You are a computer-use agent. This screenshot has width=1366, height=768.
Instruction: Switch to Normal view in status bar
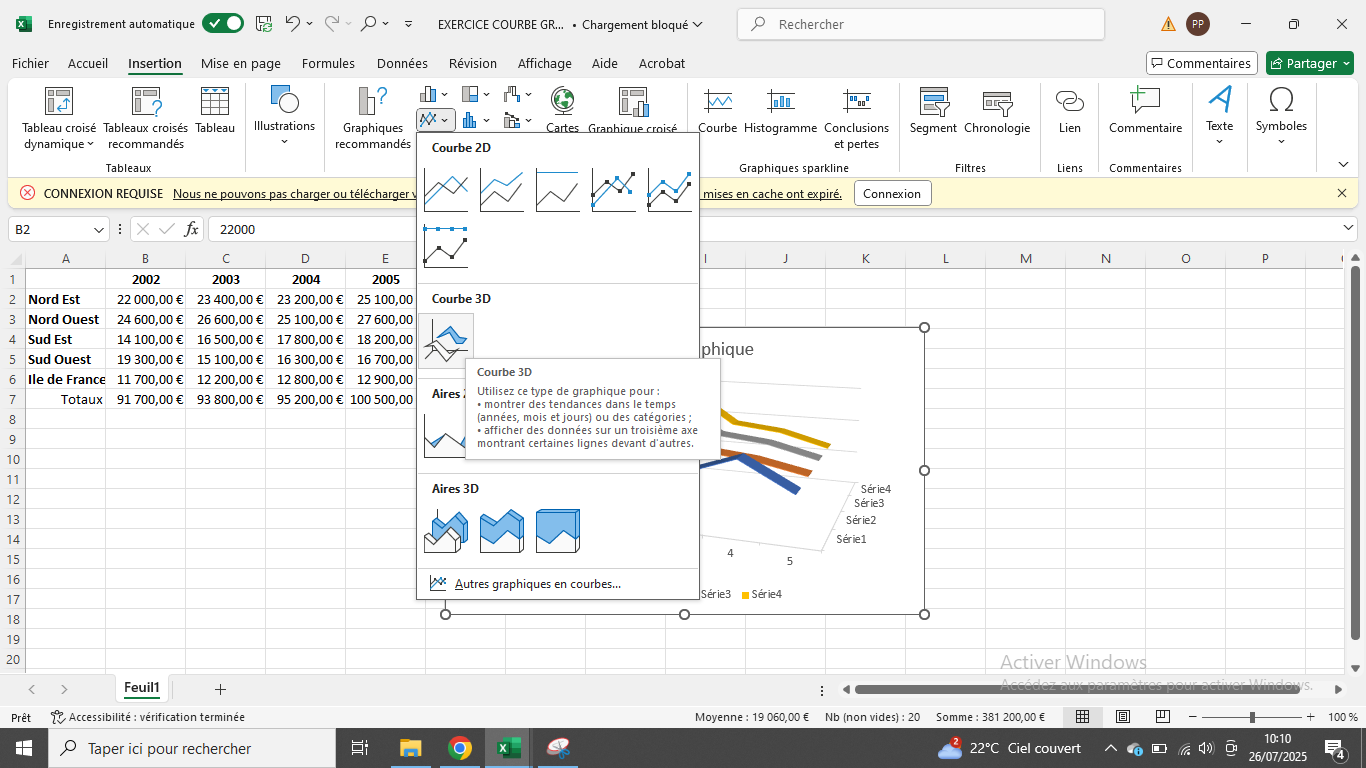pyautogui.click(x=1082, y=717)
